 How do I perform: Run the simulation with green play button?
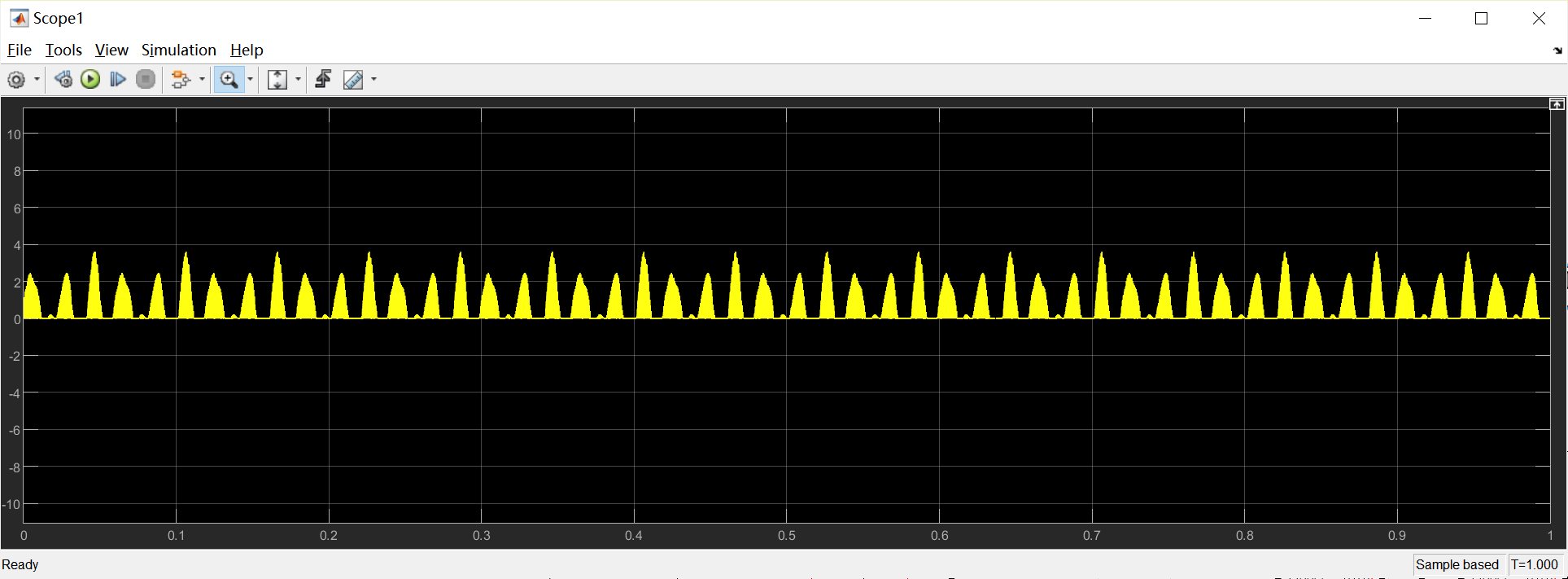click(90, 80)
